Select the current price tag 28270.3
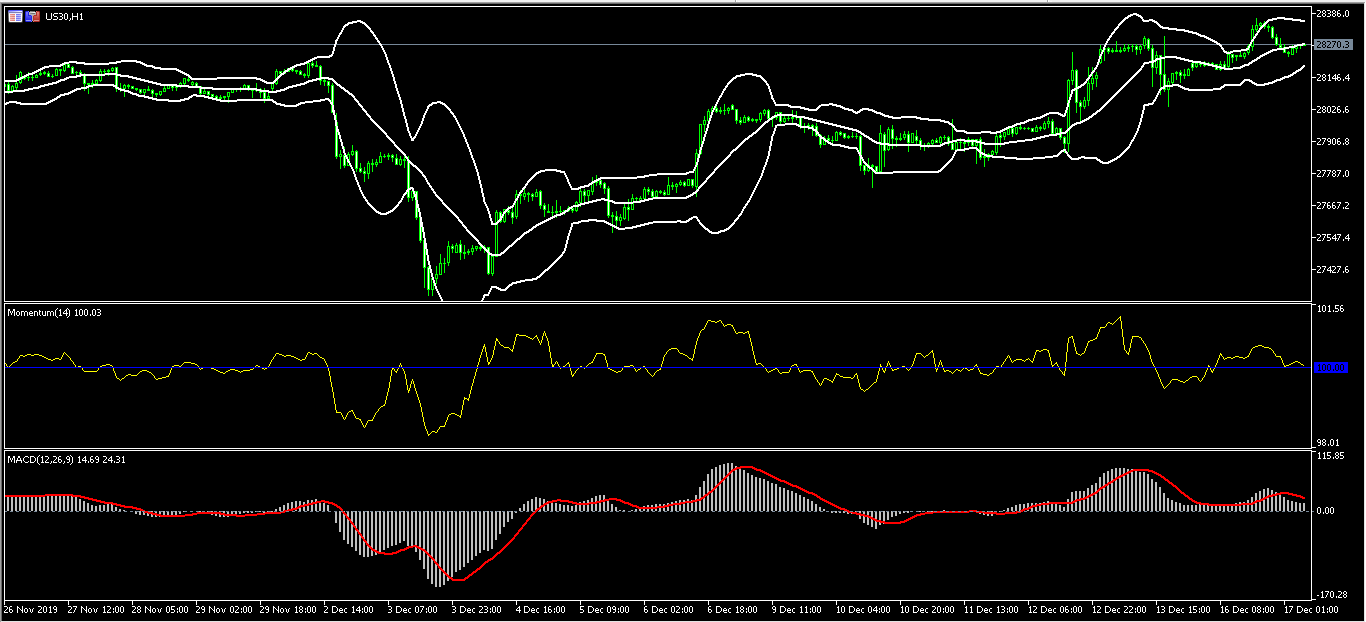 (1332, 45)
